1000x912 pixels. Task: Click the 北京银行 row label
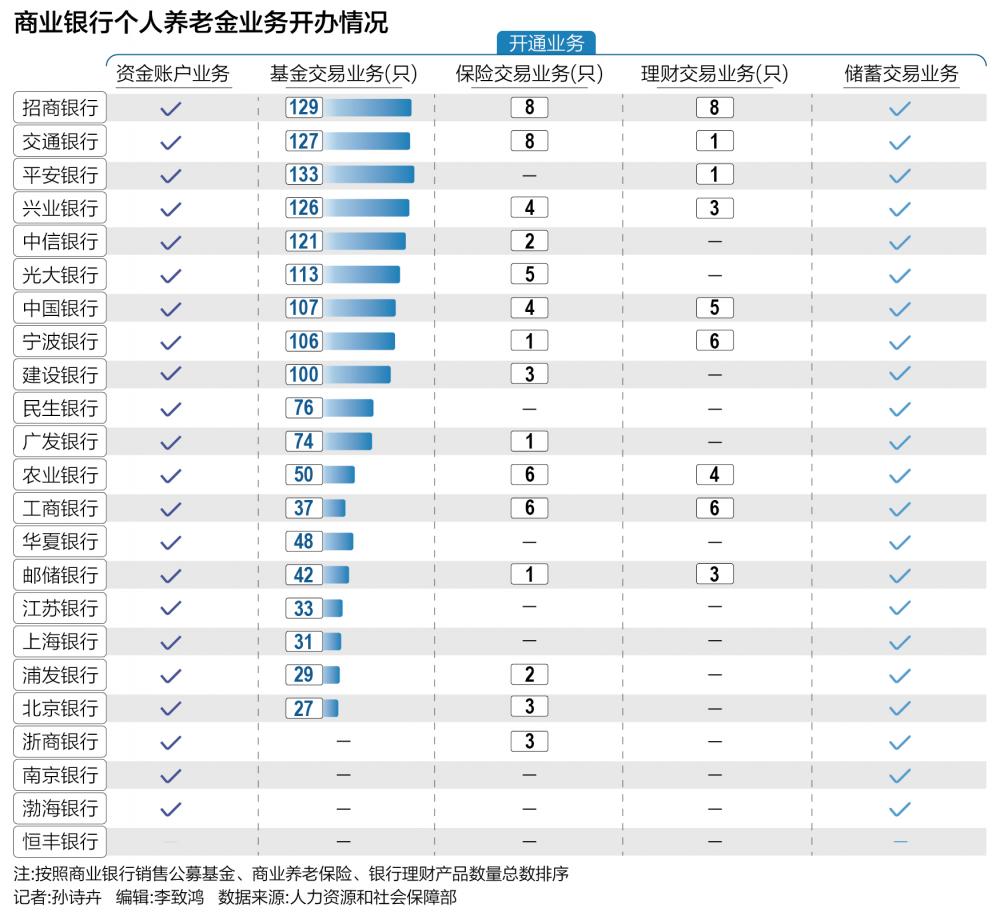coord(60,708)
